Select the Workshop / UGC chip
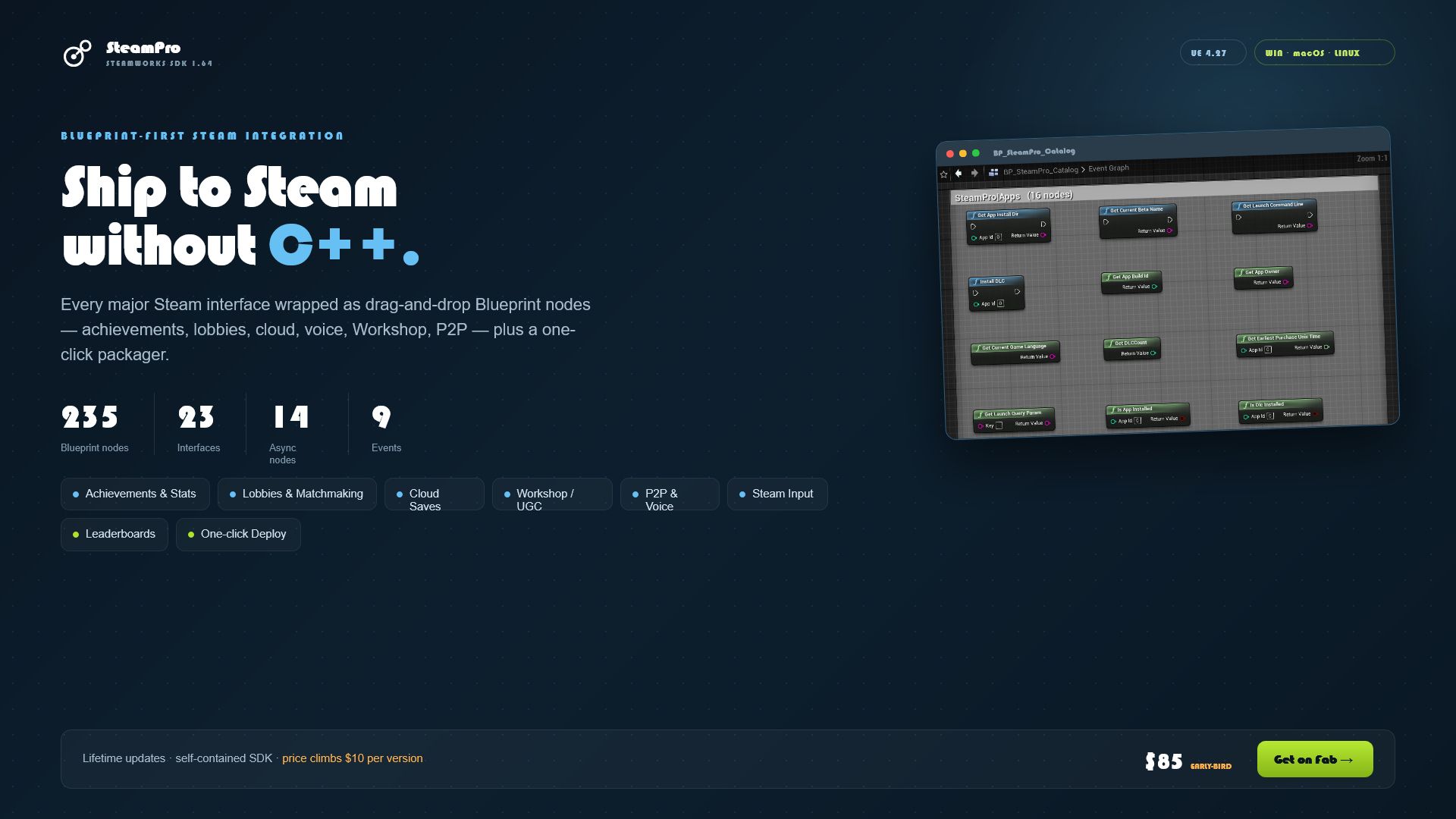 coord(552,494)
